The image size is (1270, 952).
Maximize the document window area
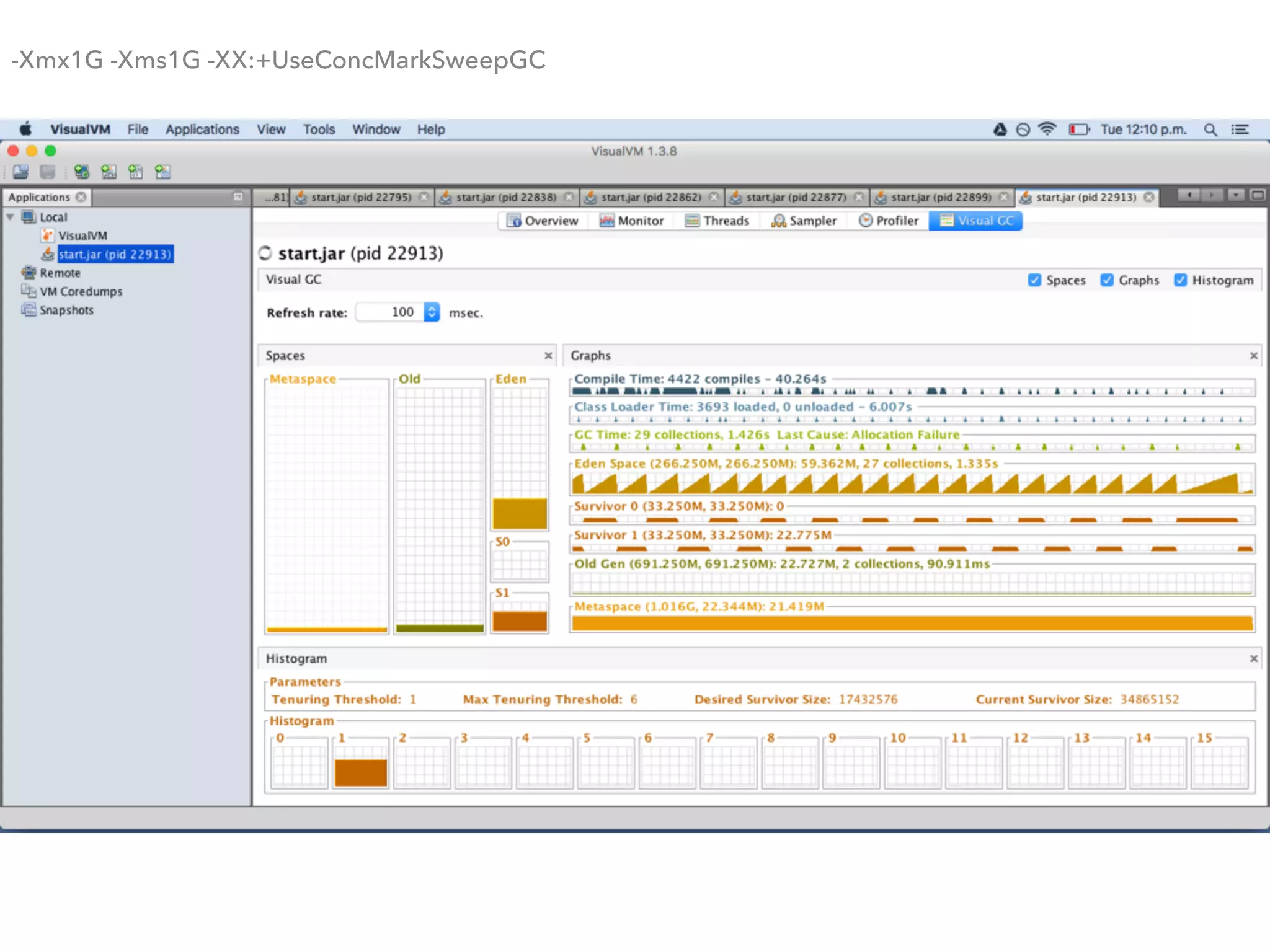[1257, 195]
